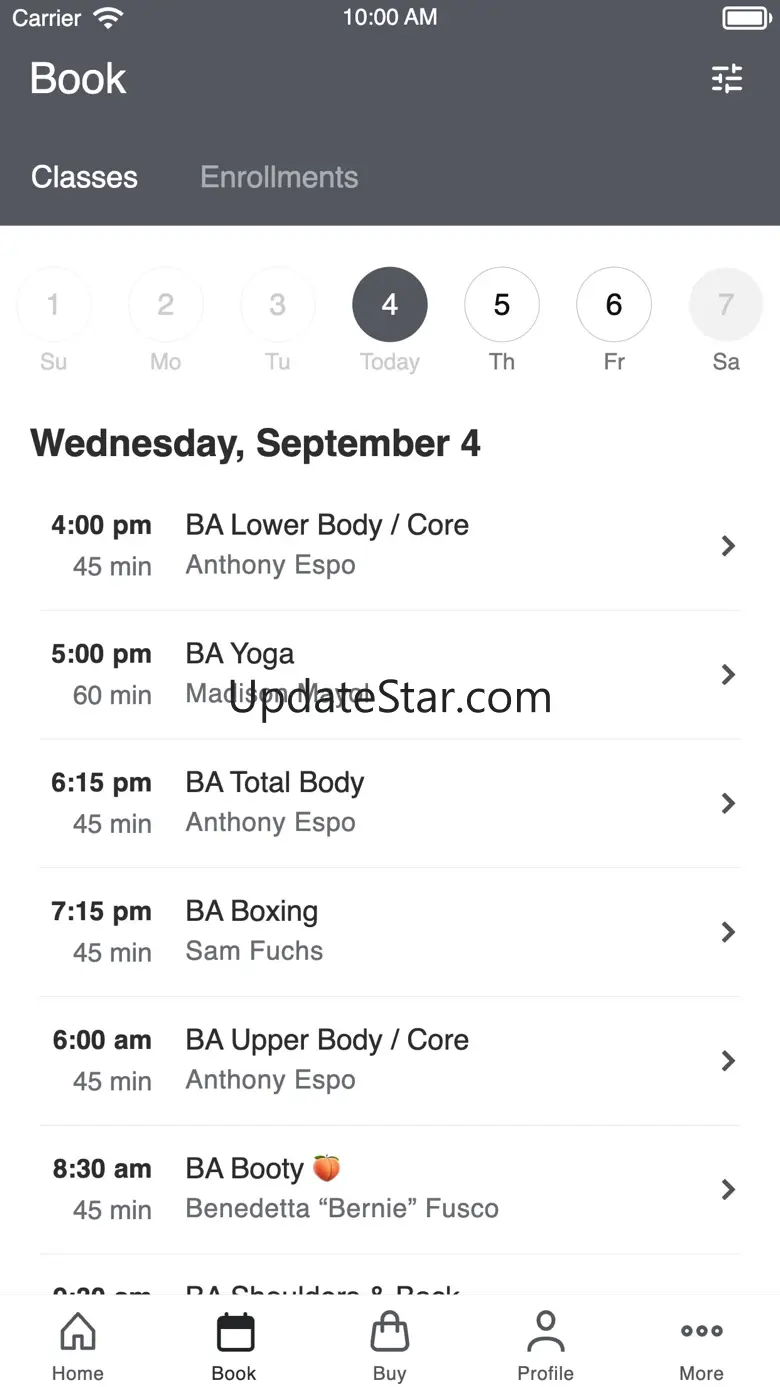Image resolution: width=780 pixels, height=1387 pixels.
Task: Expand the BA Yoga class chevron
Action: (x=728, y=674)
